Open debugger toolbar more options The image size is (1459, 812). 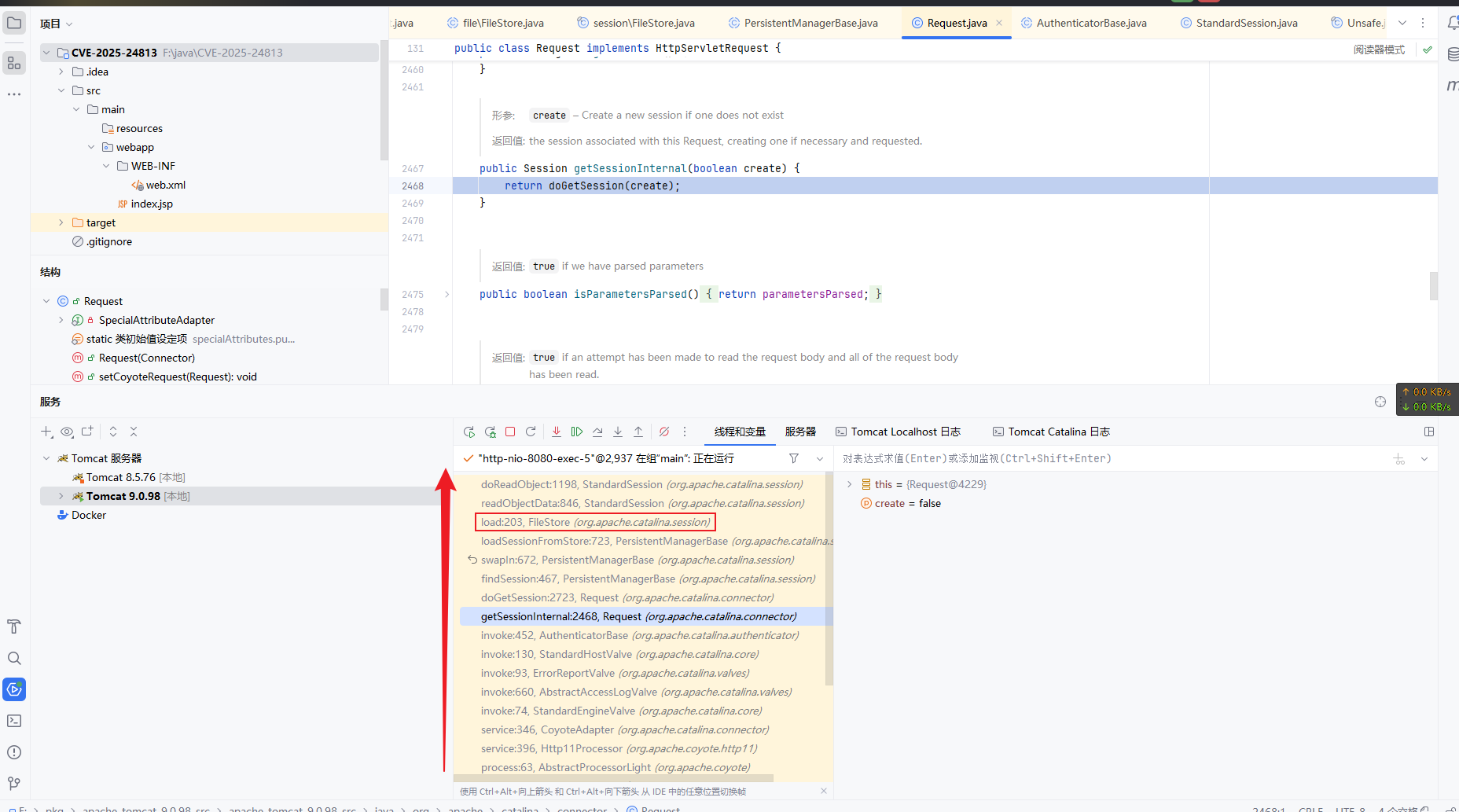coord(685,432)
